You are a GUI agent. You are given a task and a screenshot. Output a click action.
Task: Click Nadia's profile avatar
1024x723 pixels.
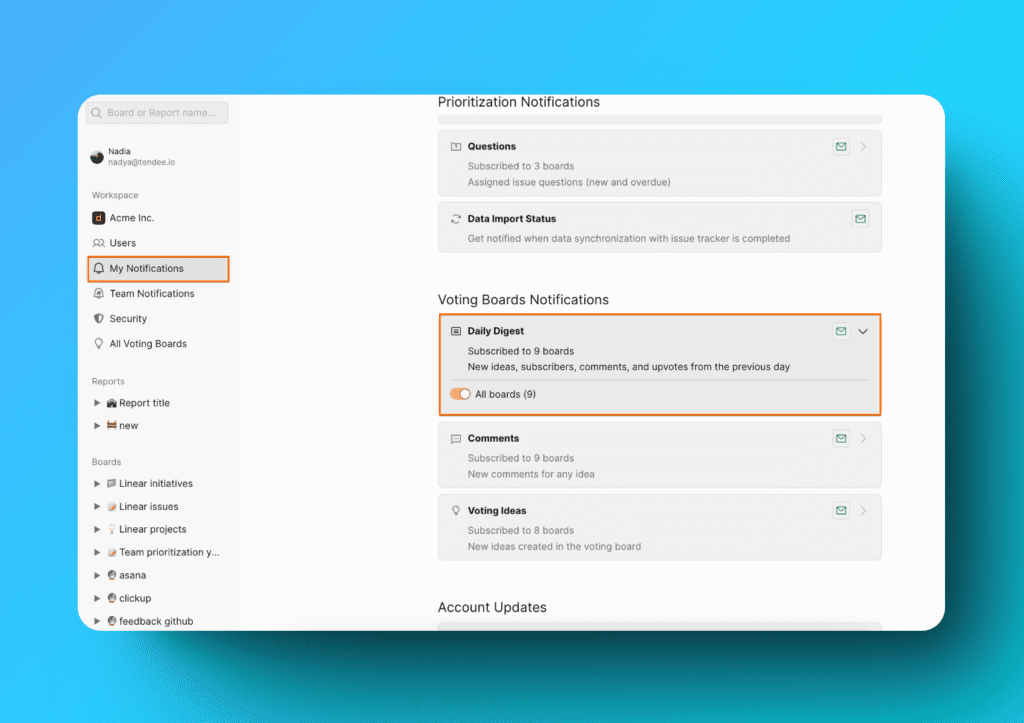coord(96,156)
